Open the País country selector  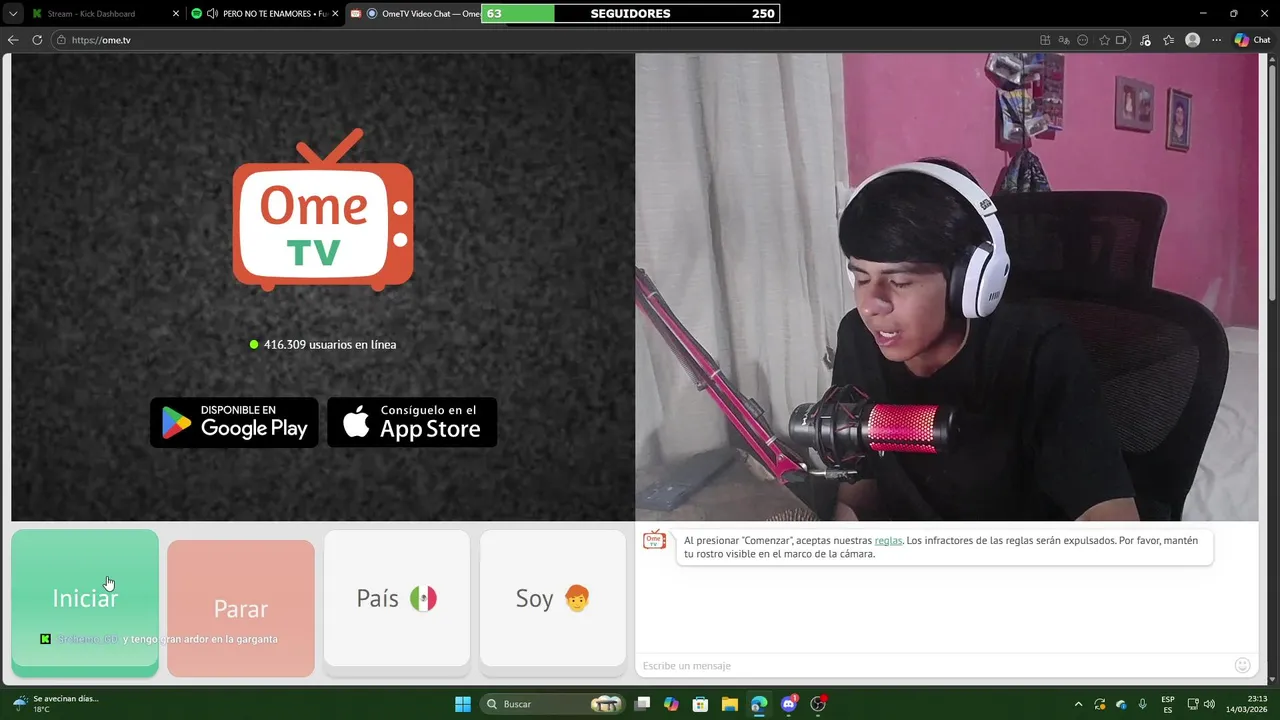point(397,598)
